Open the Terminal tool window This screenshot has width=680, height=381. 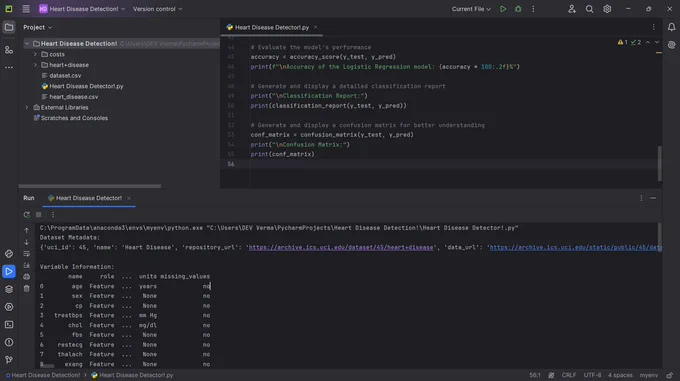(x=9, y=325)
